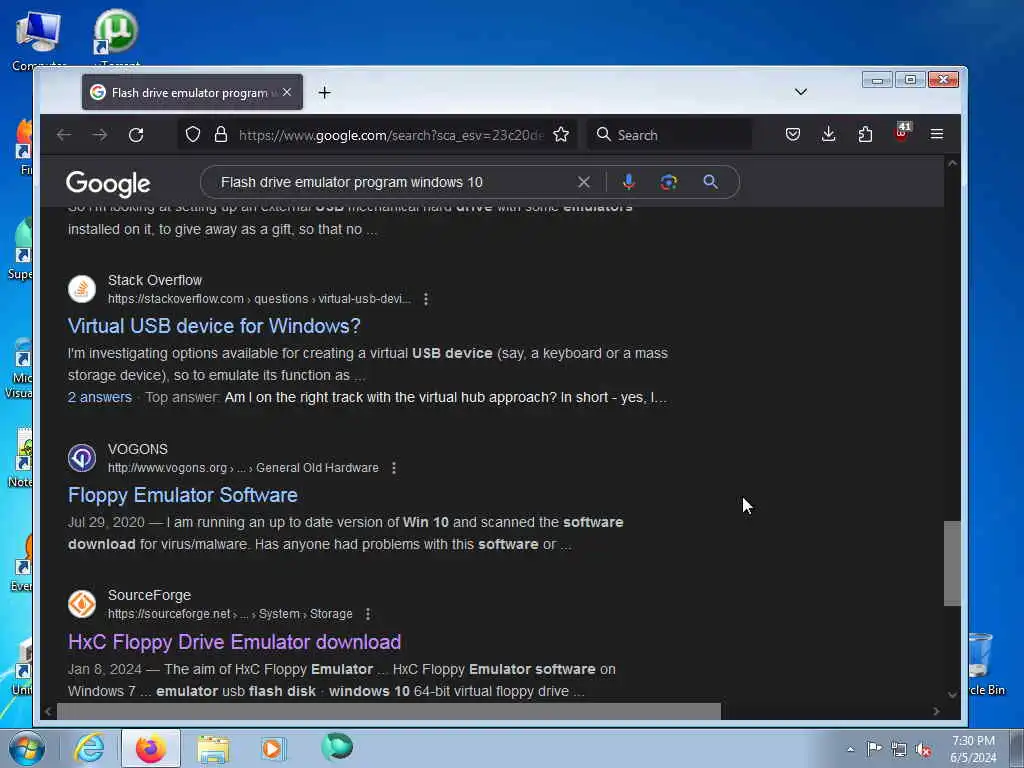Submit search with Google magnifier icon
Screen dimensions: 1024x768
[711, 182]
